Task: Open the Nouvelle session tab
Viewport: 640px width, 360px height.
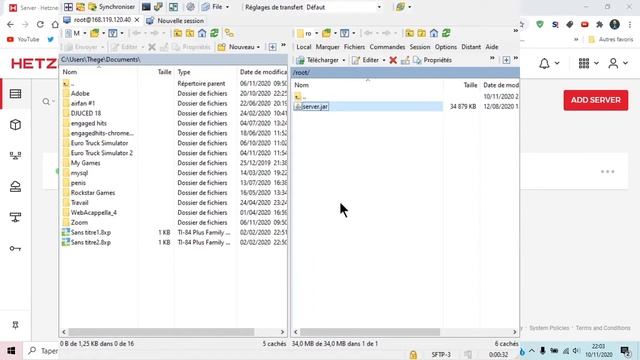Action: pos(176,20)
